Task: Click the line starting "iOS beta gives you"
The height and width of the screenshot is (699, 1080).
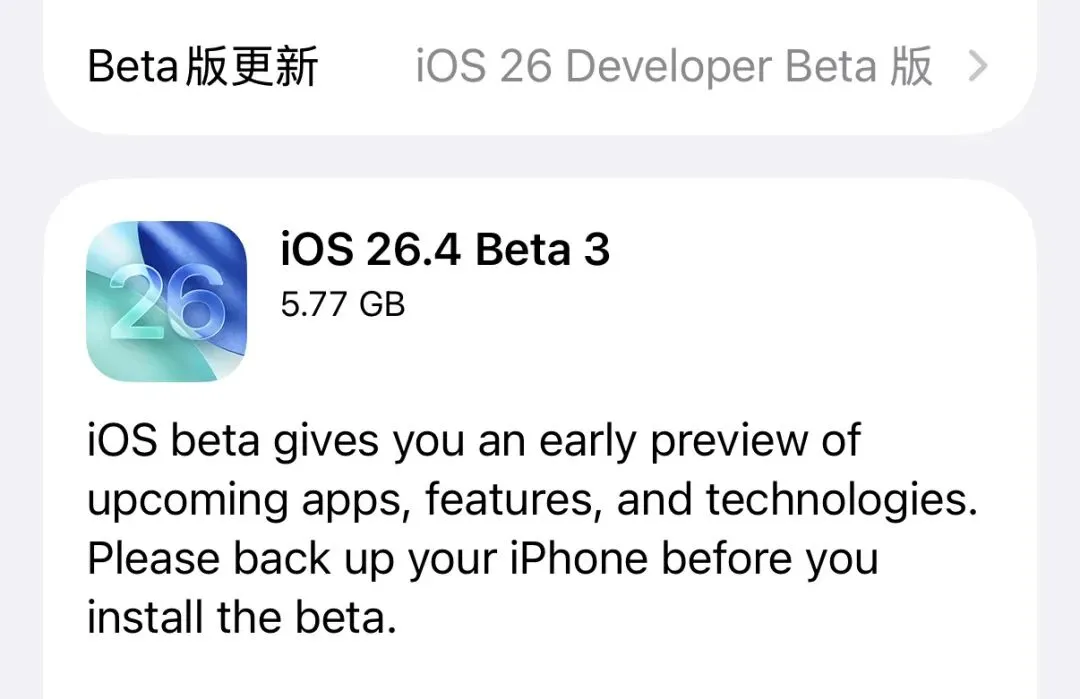Action: 474,441
